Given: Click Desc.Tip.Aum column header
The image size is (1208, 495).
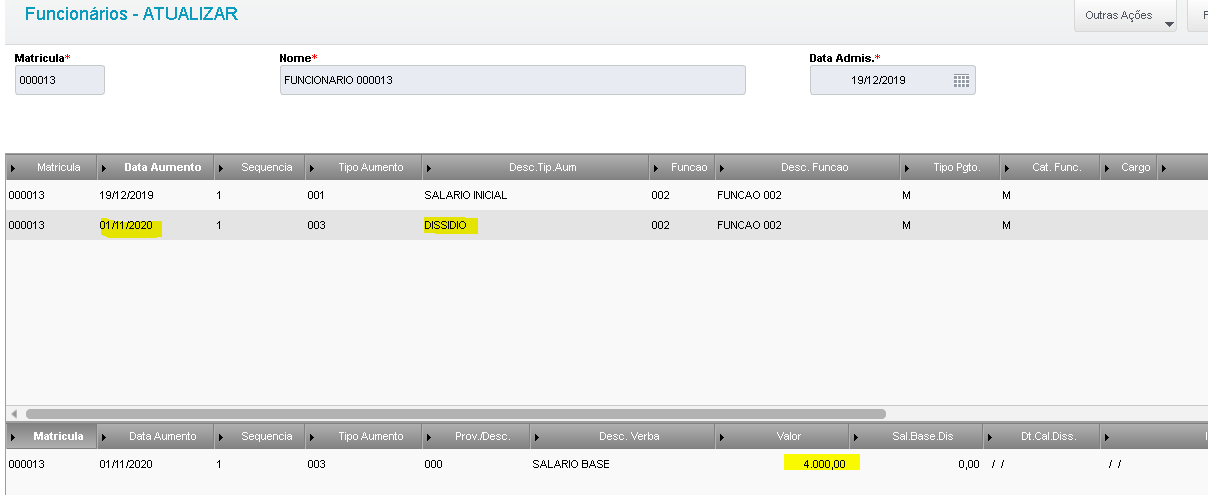Looking at the screenshot, I should 536,167.
